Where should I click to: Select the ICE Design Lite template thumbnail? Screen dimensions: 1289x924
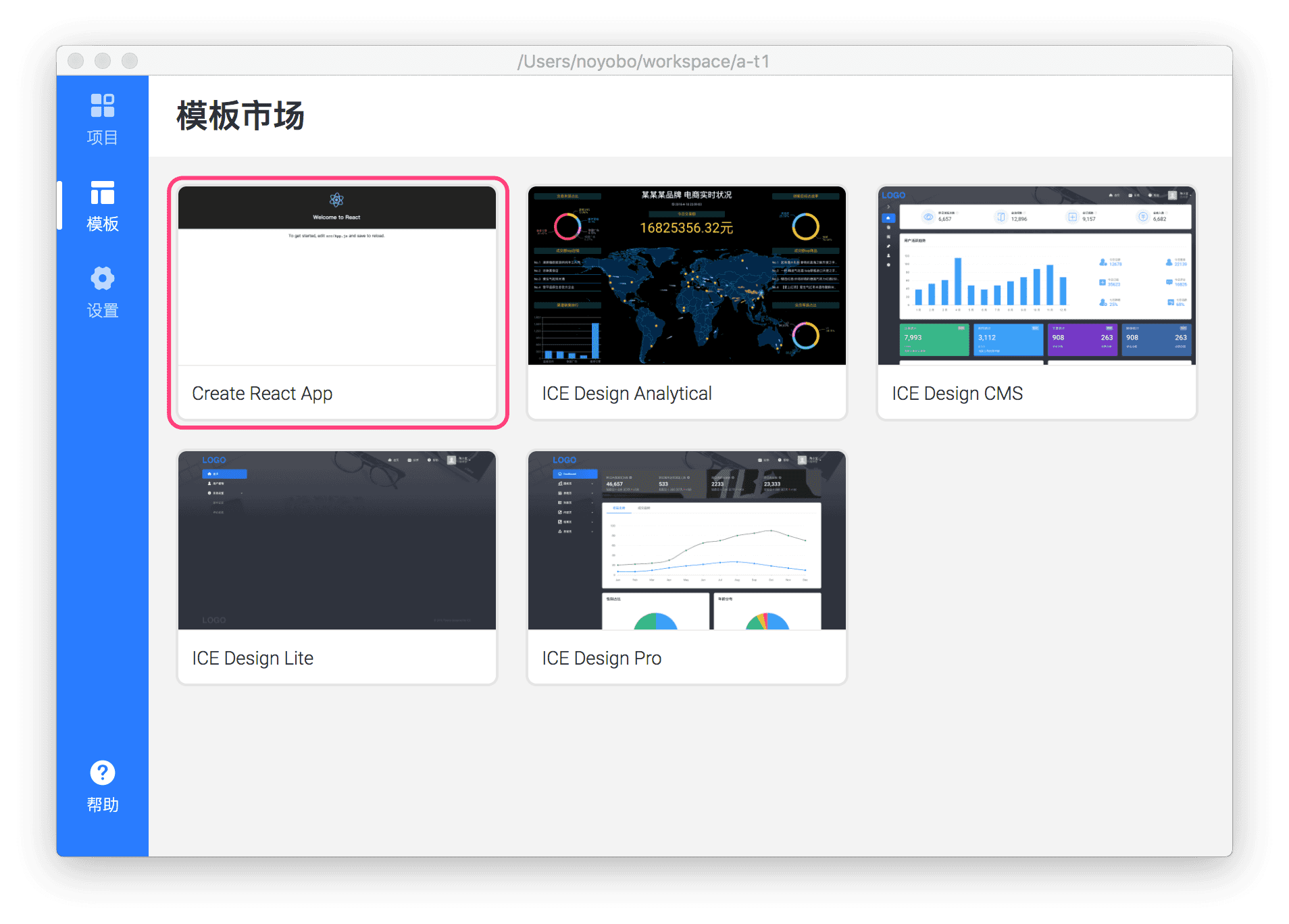coord(337,540)
